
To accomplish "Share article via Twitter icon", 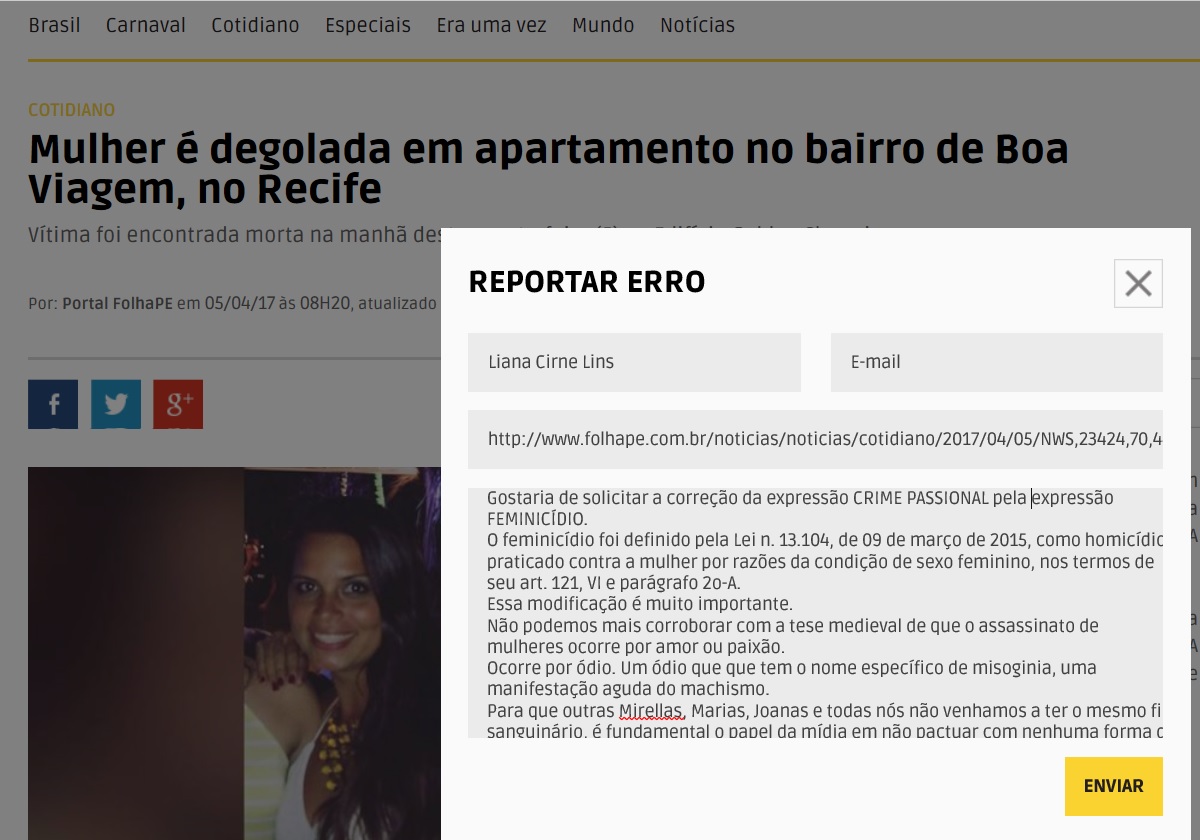I will (116, 404).
